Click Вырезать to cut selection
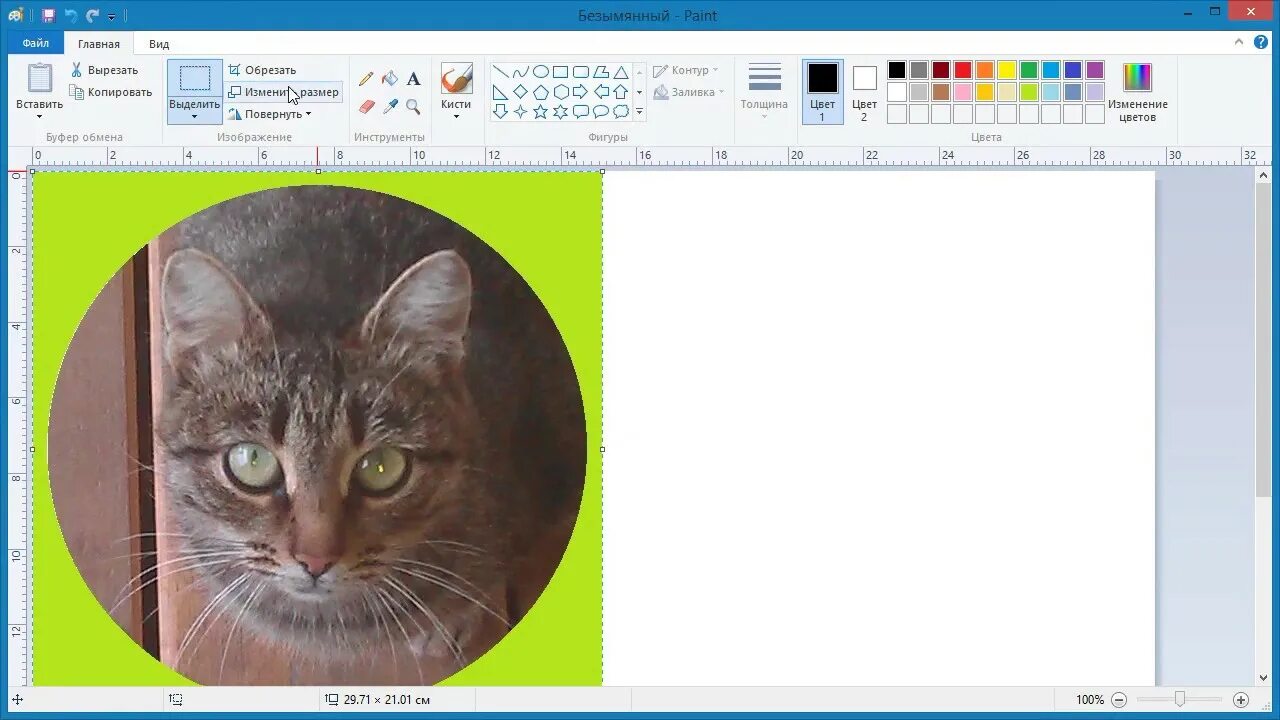 pyautogui.click(x=104, y=70)
